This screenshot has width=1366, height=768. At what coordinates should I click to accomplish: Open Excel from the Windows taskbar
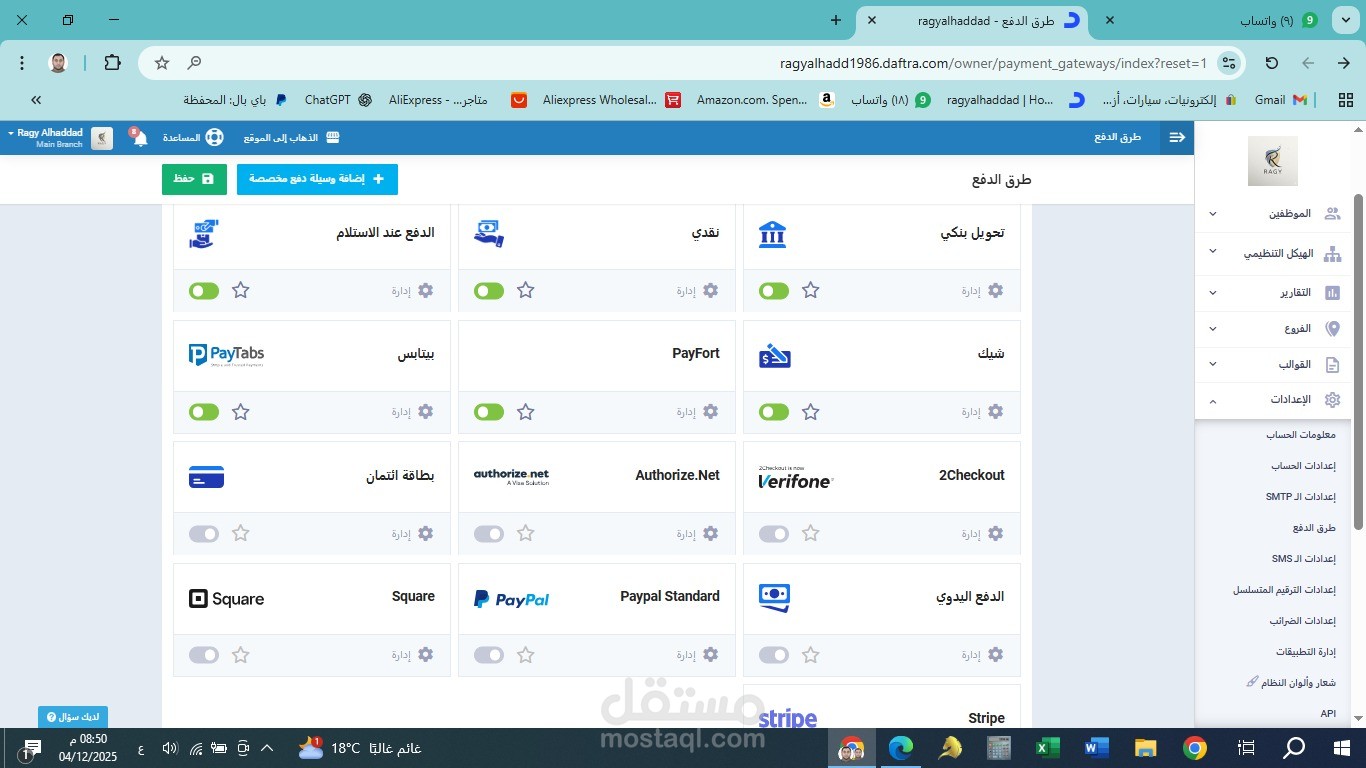pyautogui.click(x=1047, y=748)
